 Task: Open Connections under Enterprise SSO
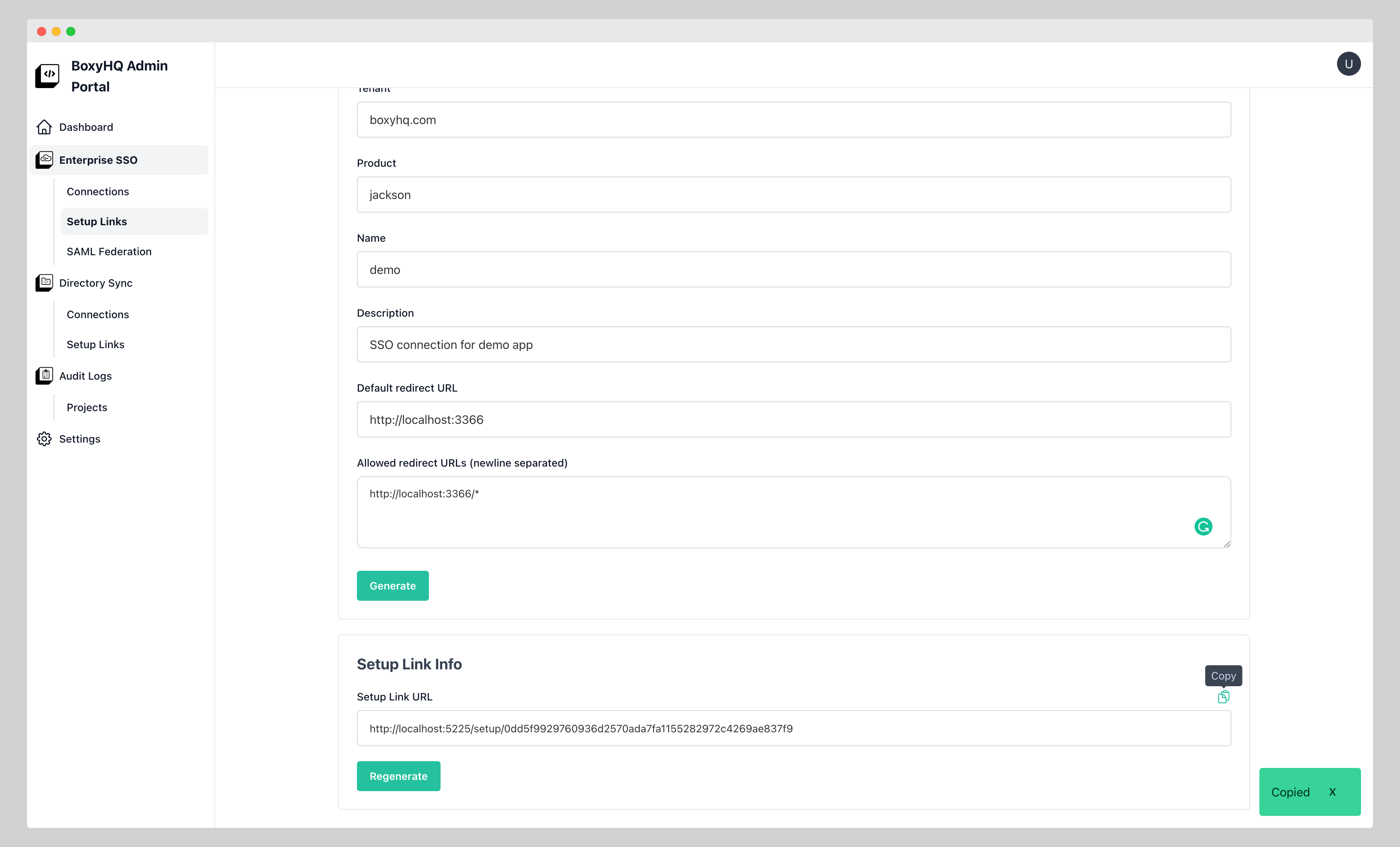(x=98, y=192)
